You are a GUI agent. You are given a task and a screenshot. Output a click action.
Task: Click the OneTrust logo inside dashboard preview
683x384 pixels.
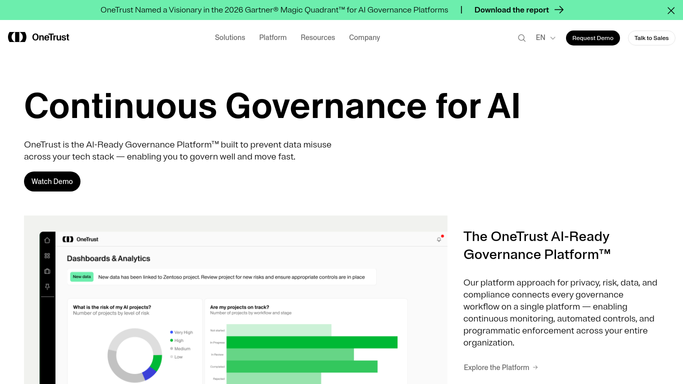point(80,239)
